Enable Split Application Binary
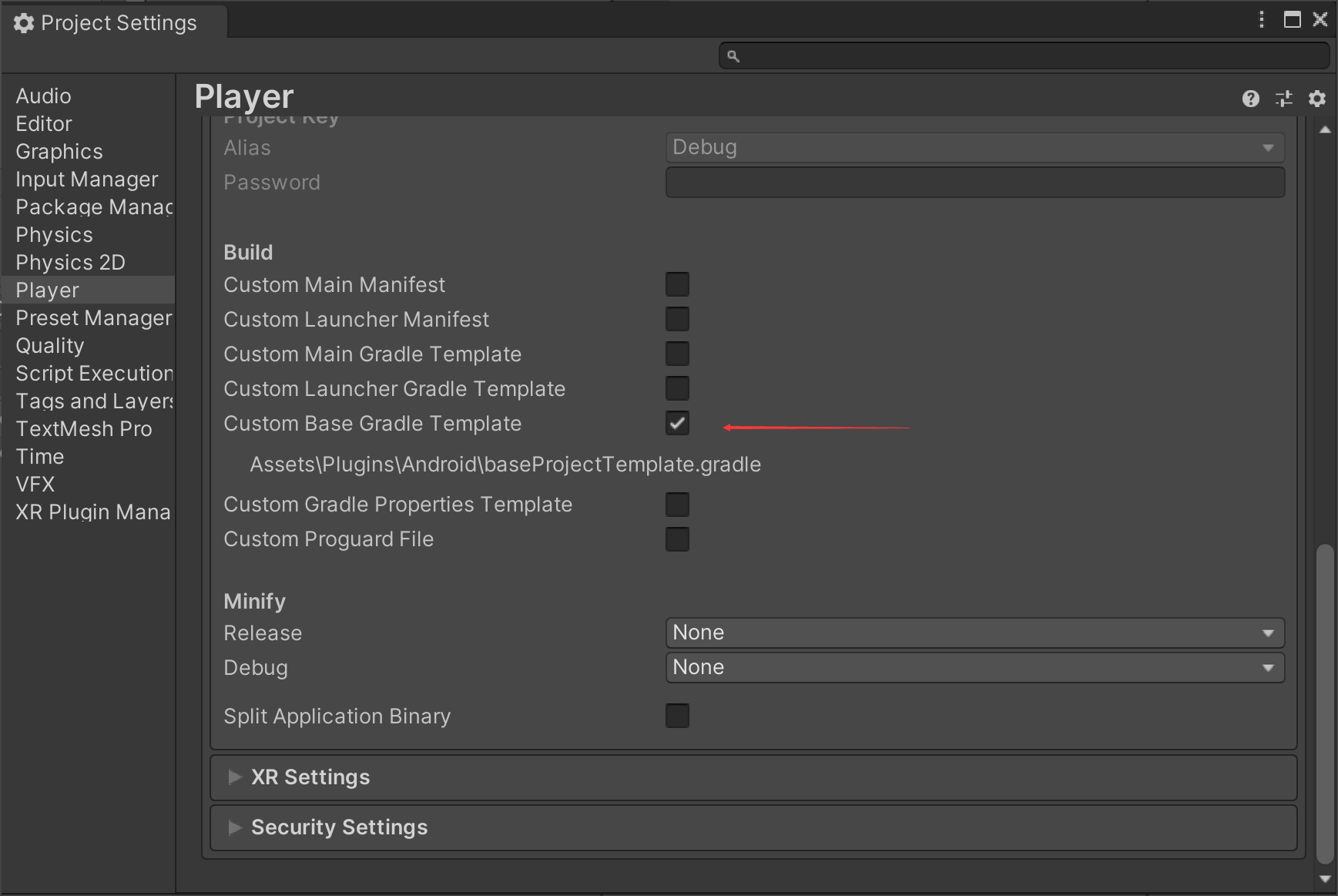The image size is (1338, 896). point(677,716)
